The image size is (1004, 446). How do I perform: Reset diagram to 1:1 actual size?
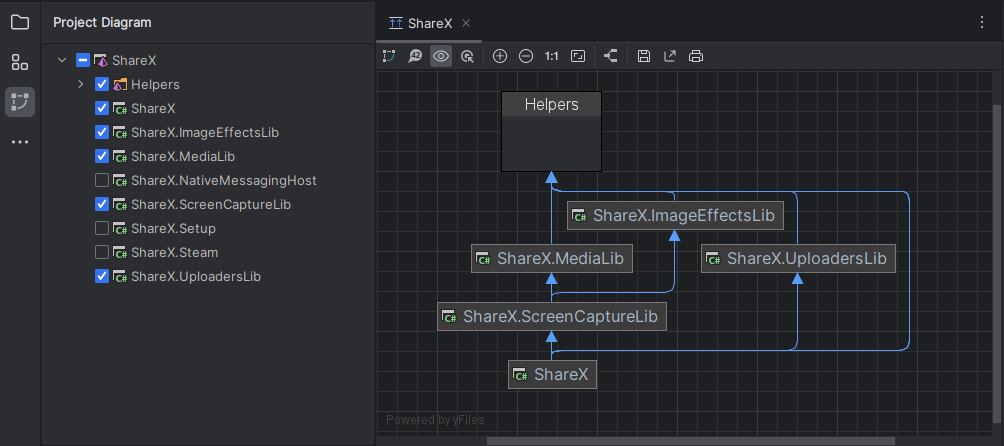point(551,56)
